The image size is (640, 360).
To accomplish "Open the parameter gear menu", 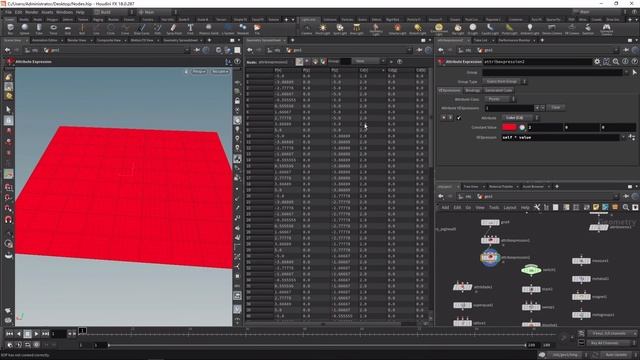I will (x=597, y=62).
